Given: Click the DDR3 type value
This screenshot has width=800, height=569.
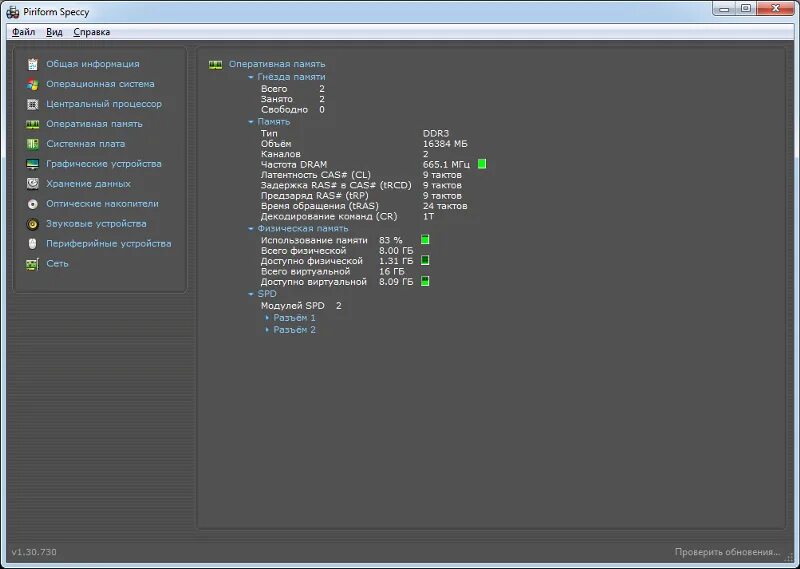Looking at the screenshot, I should [x=436, y=133].
